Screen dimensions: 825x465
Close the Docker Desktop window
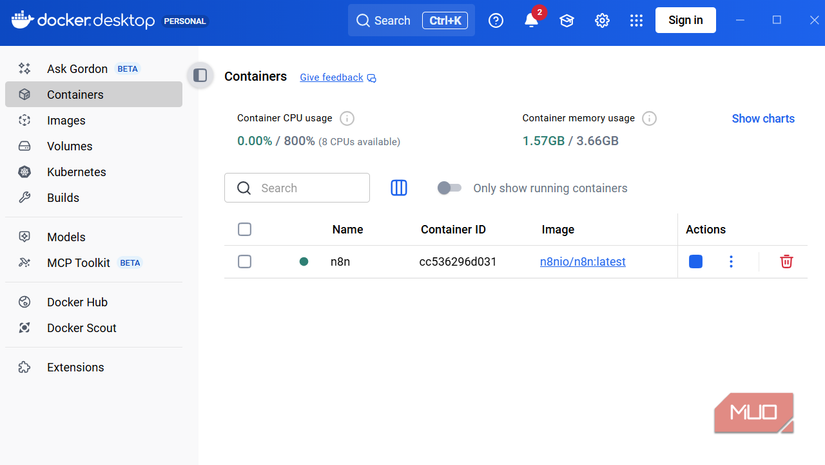point(814,20)
